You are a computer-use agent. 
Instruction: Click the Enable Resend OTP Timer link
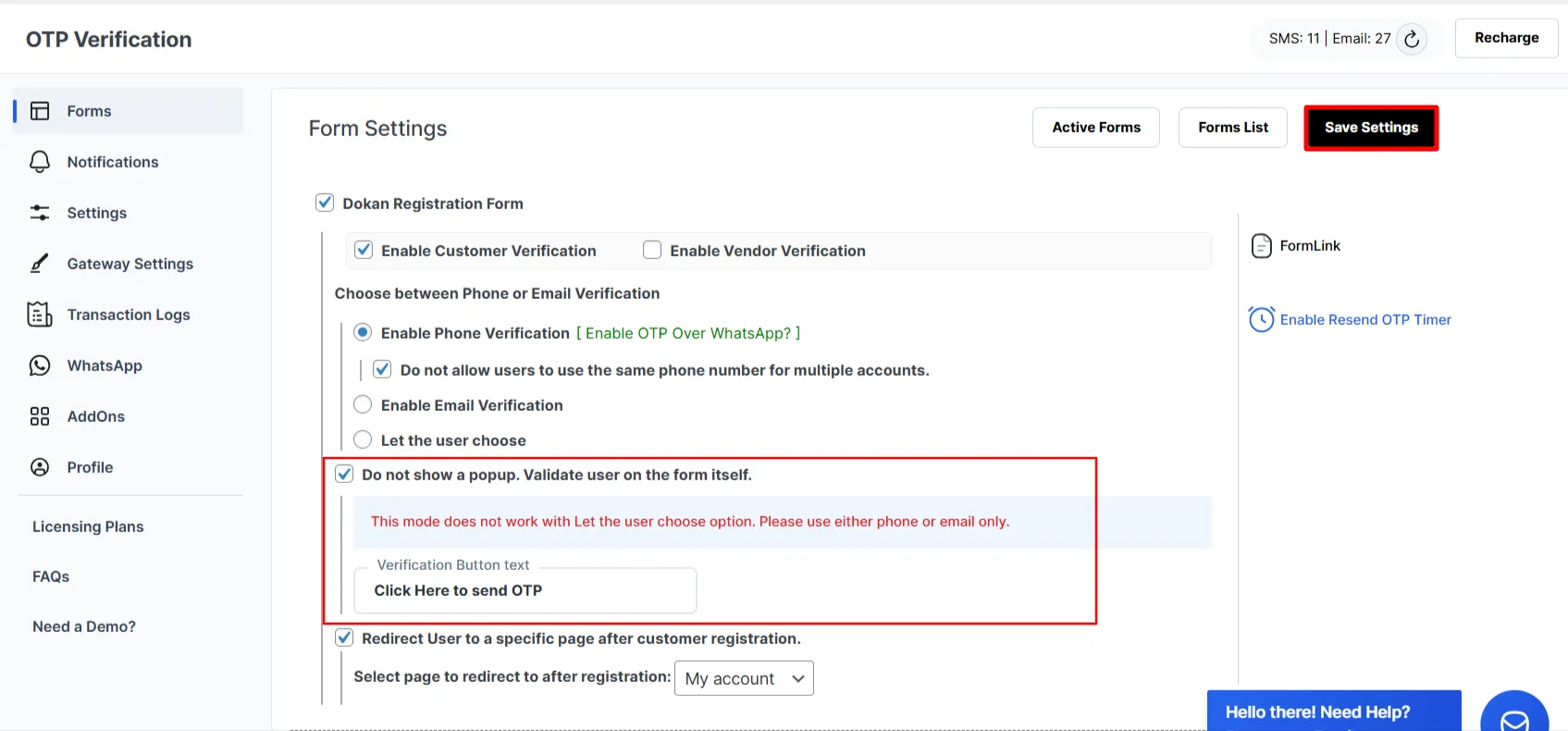(x=1365, y=319)
